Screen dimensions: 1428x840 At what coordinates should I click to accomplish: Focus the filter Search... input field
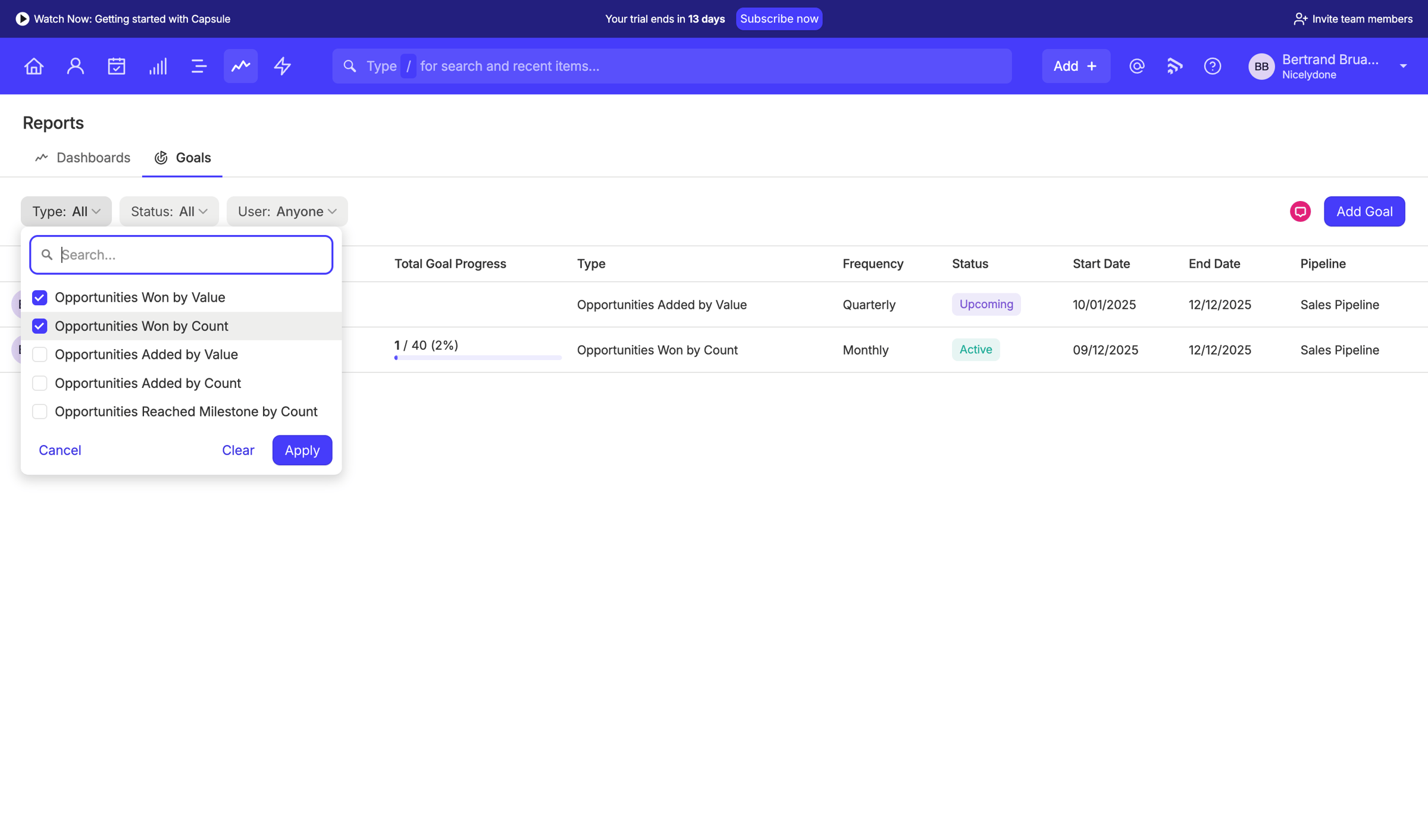click(x=181, y=255)
